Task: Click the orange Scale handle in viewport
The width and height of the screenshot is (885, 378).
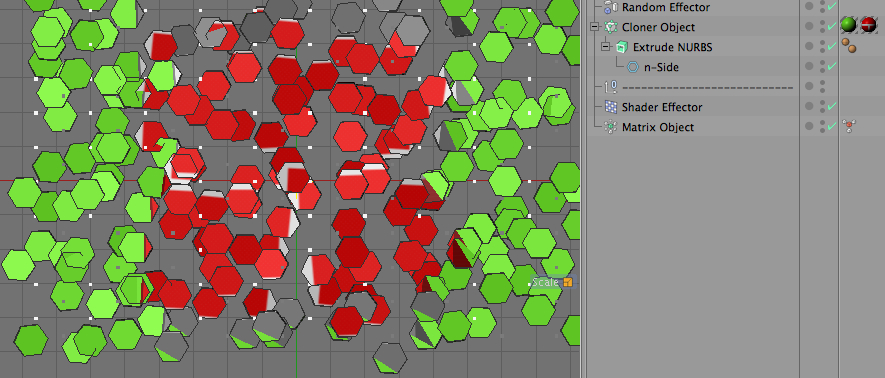Action: coord(568,282)
